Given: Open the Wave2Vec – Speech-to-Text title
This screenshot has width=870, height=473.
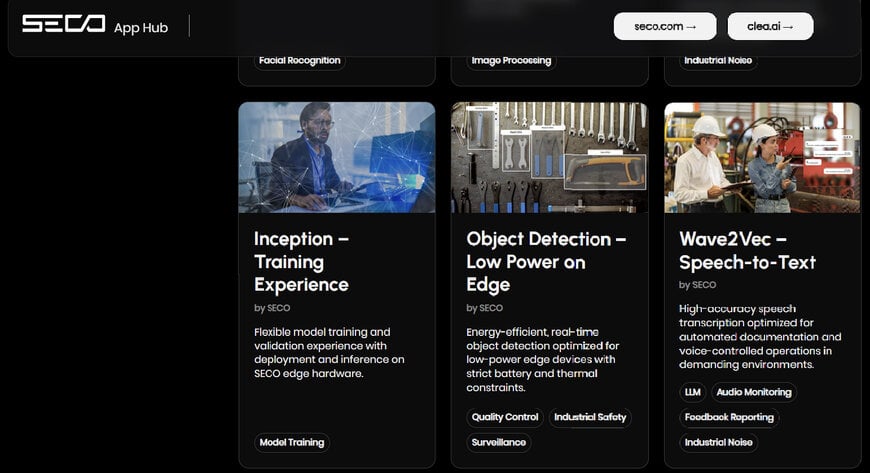Looking at the screenshot, I should tap(747, 250).
